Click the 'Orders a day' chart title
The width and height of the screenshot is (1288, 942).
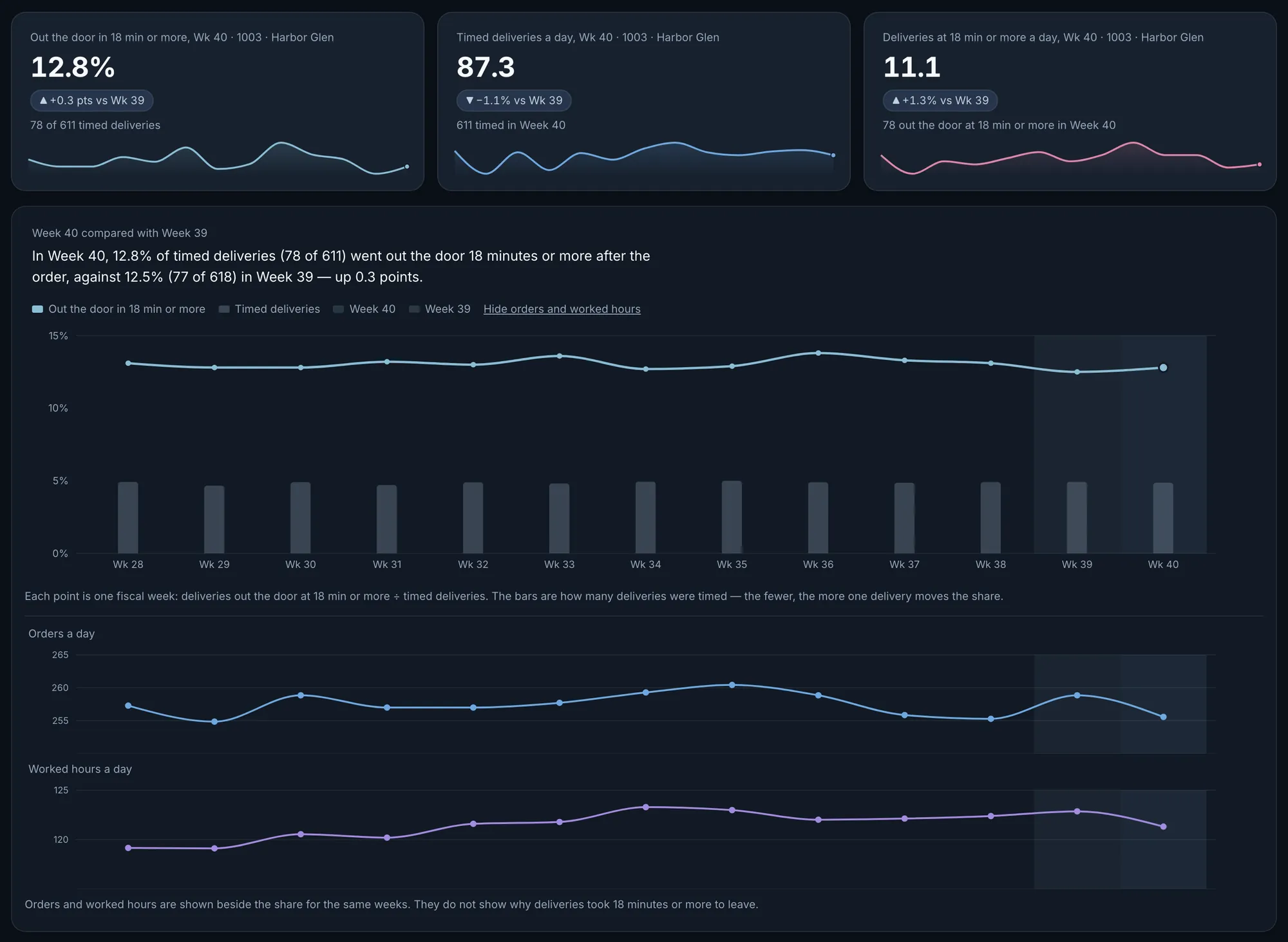[62, 634]
